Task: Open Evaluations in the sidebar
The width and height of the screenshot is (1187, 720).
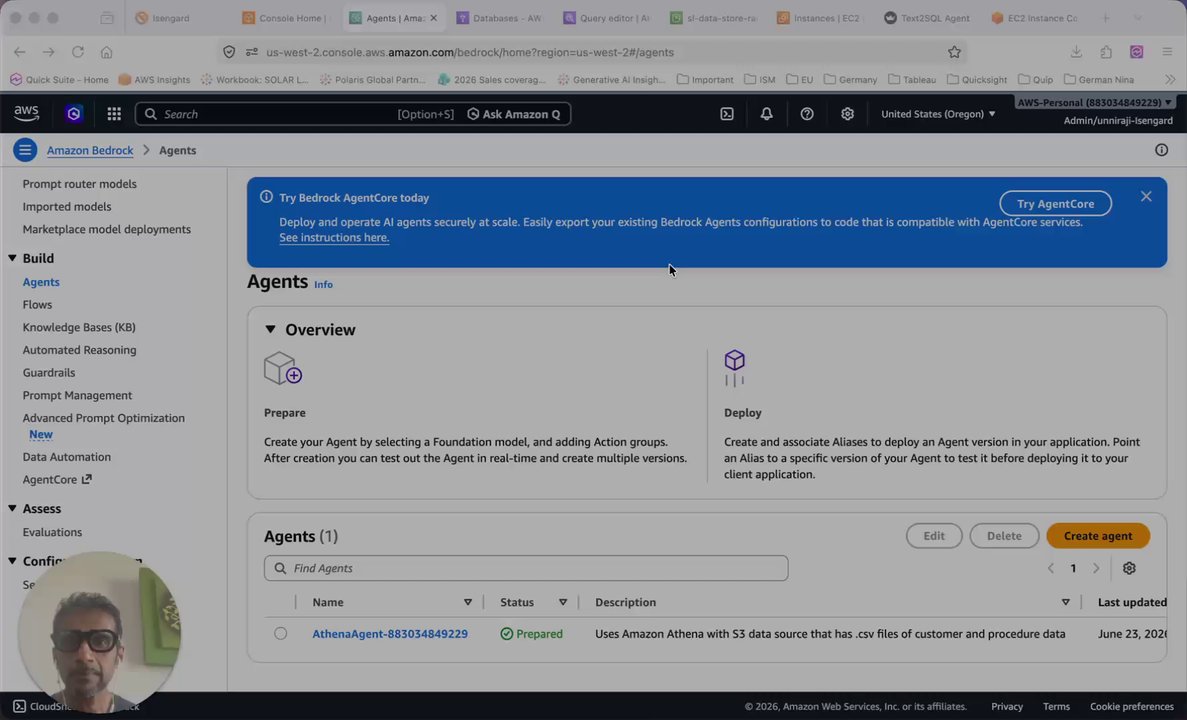Action: point(52,532)
